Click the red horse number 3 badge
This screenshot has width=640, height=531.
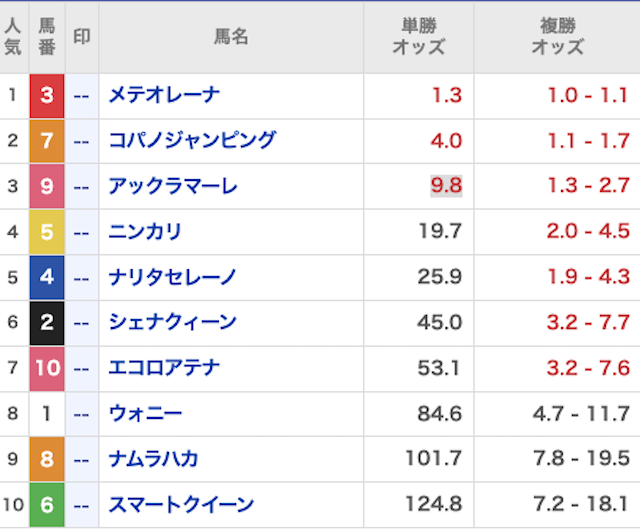(47, 96)
